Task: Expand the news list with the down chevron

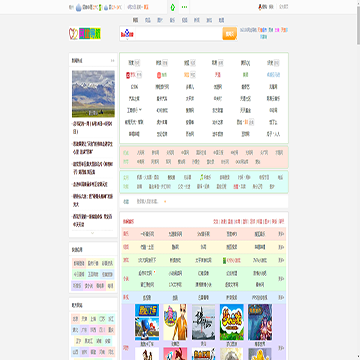Action: 93,233
